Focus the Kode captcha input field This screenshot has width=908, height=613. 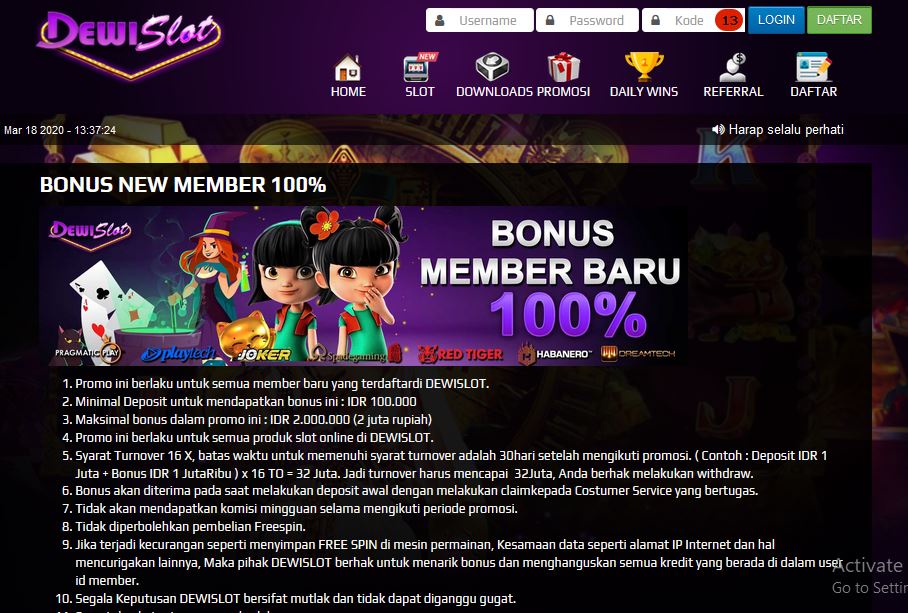[x=679, y=20]
